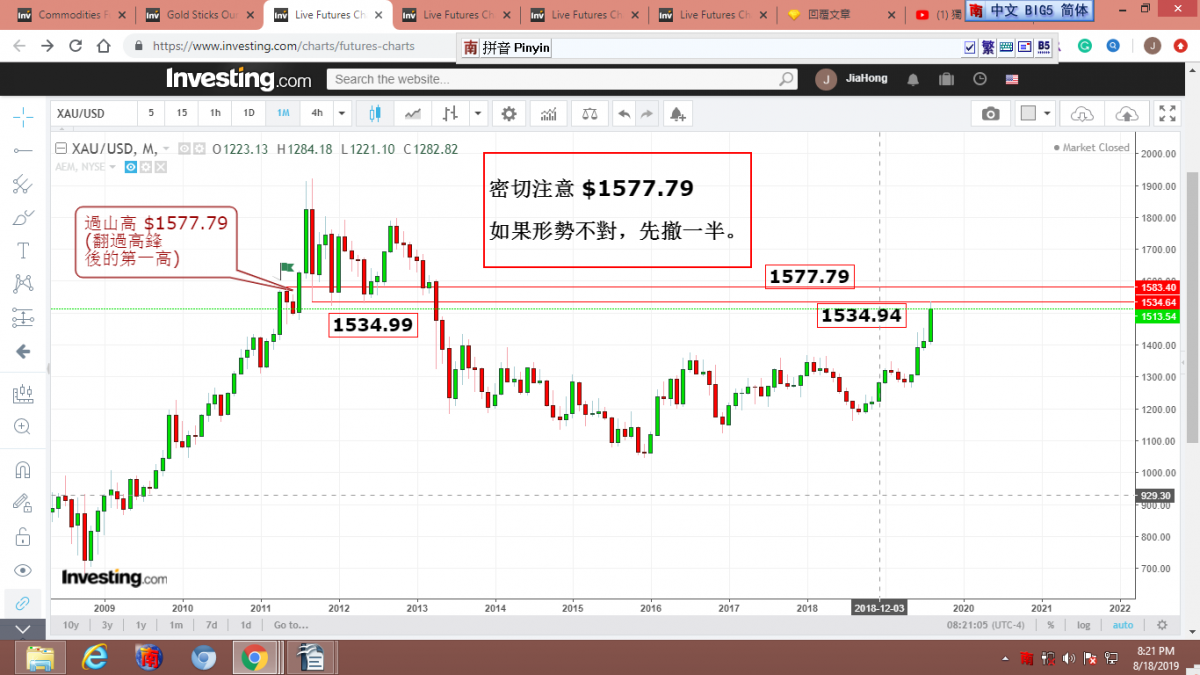Screen dimensions: 1200x675
Task: Select the 1h interval
Action: (215, 114)
